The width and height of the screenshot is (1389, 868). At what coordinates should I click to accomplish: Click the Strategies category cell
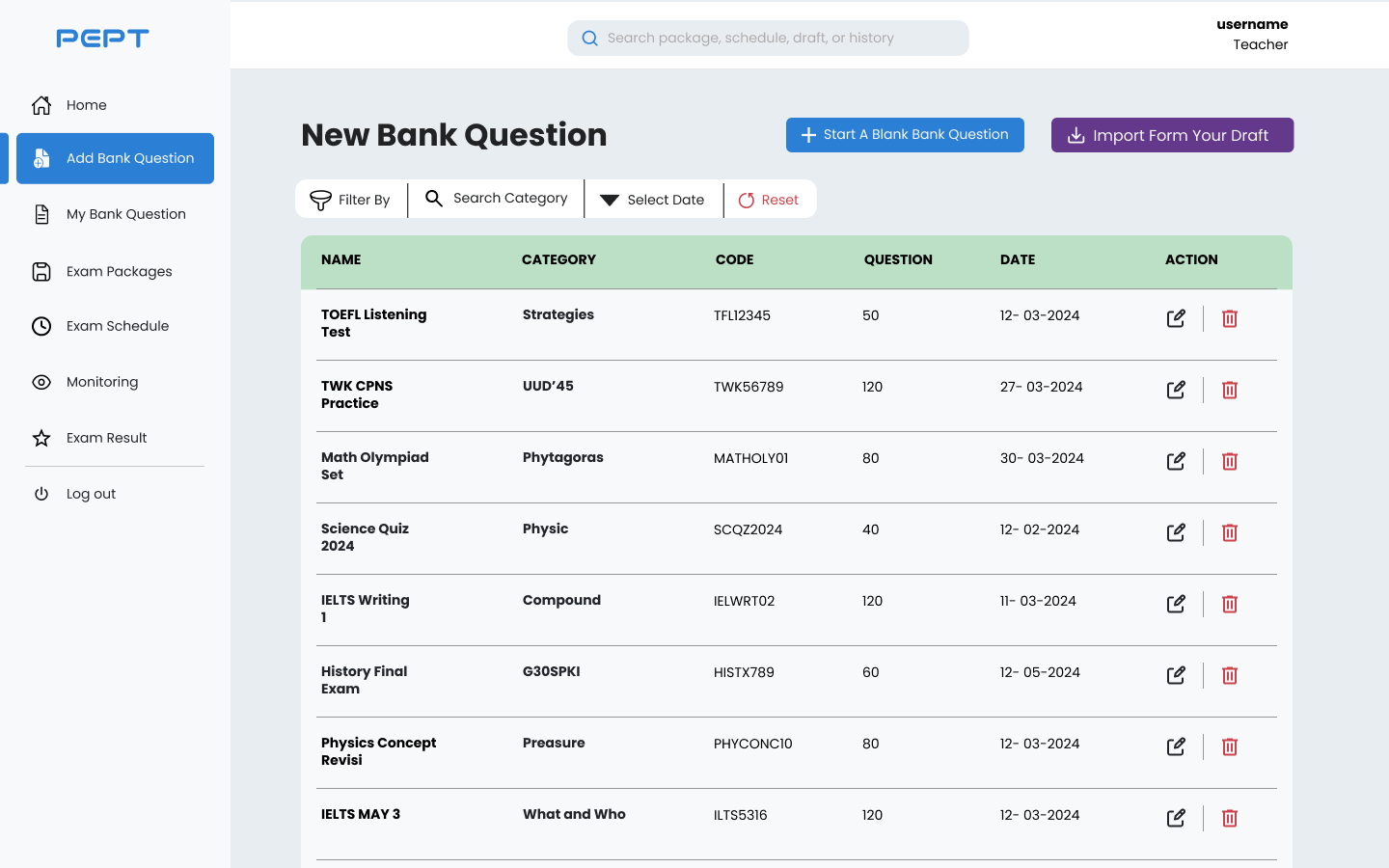point(558,314)
